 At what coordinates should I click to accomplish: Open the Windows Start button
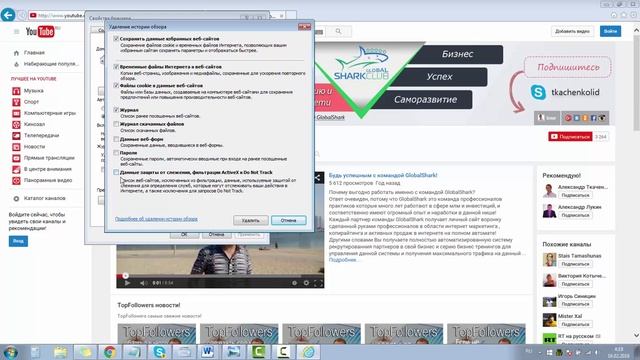(10, 352)
